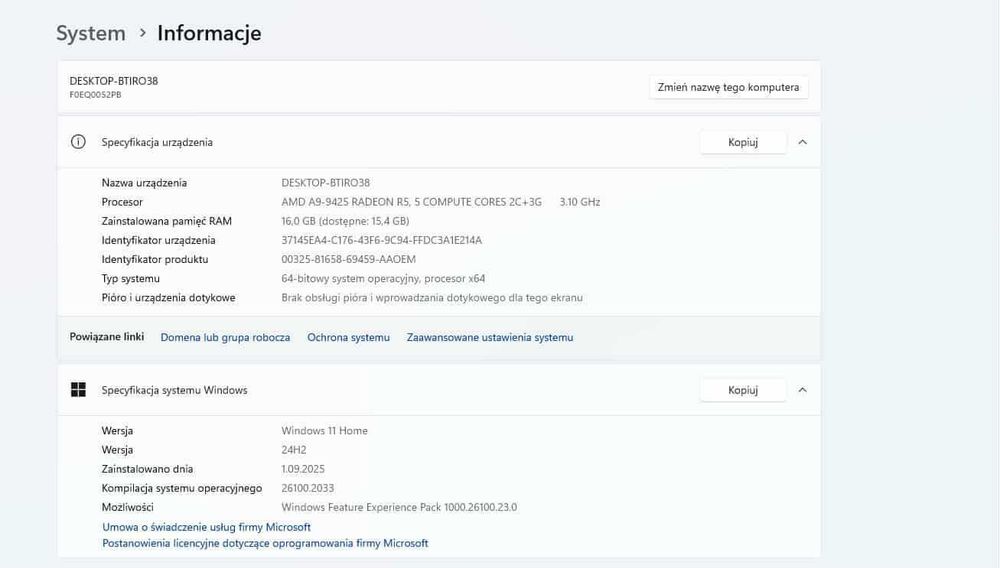
Task: Open Zaawansowane ustawienia systemu link
Action: (x=490, y=337)
